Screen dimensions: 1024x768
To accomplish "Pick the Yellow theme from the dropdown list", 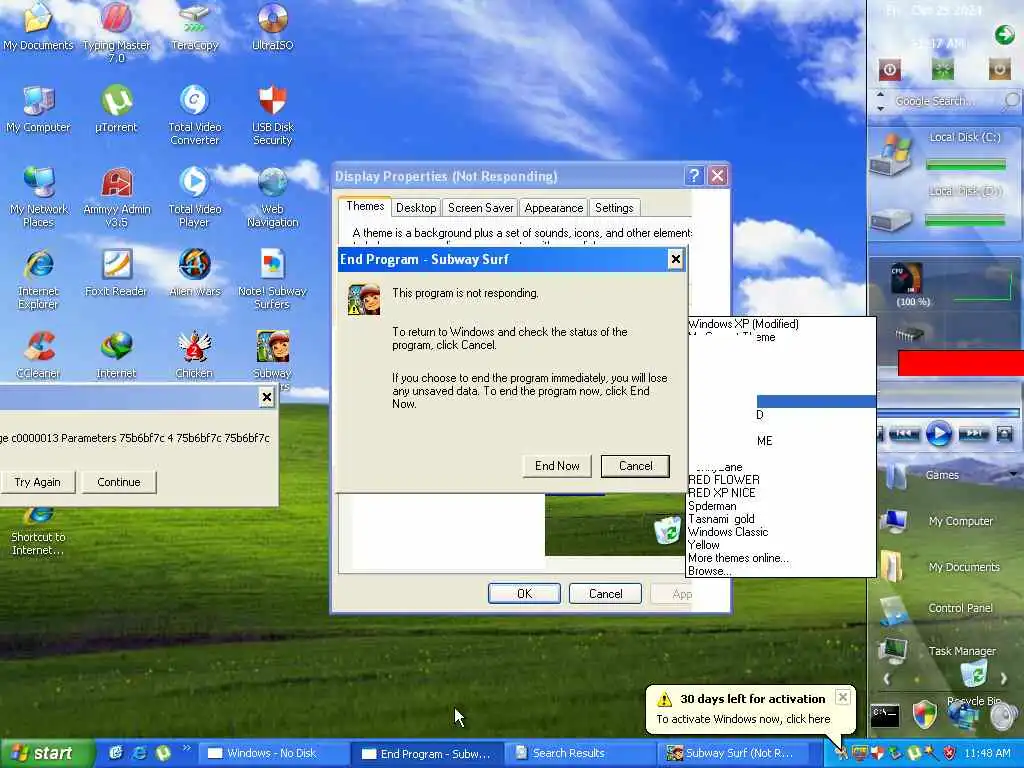I will pyautogui.click(x=781, y=545).
